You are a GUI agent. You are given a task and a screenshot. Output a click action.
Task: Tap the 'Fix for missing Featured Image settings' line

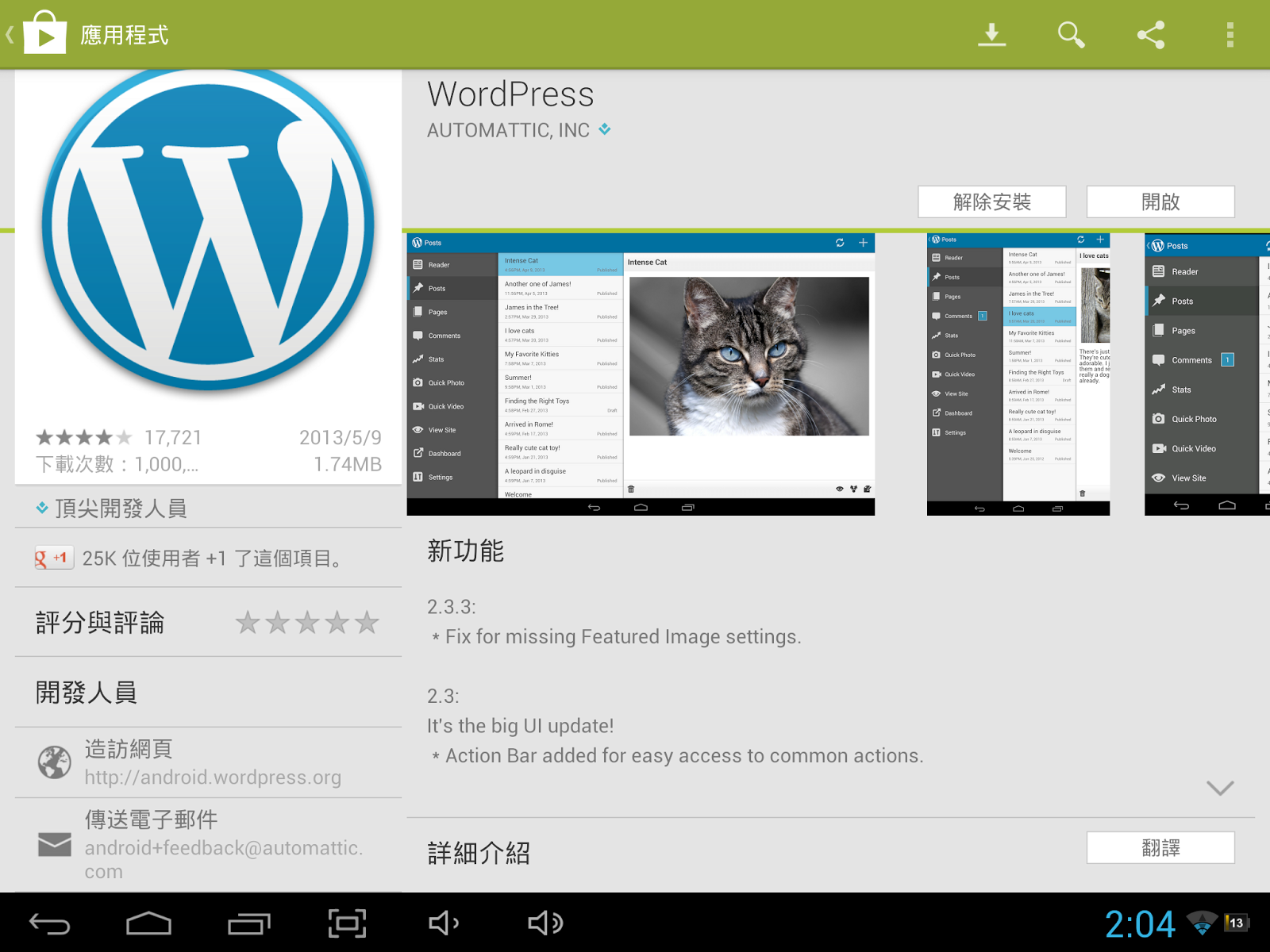[x=617, y=636]
